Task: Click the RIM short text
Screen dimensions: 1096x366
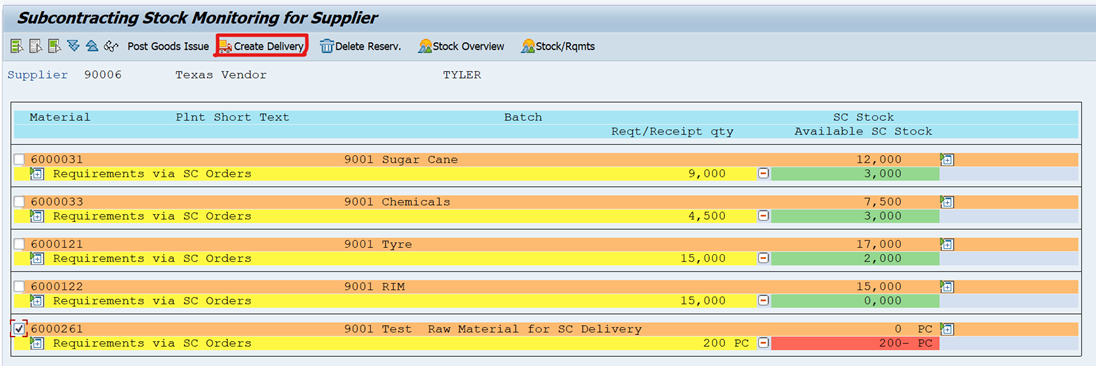Action: coord(393,286)
